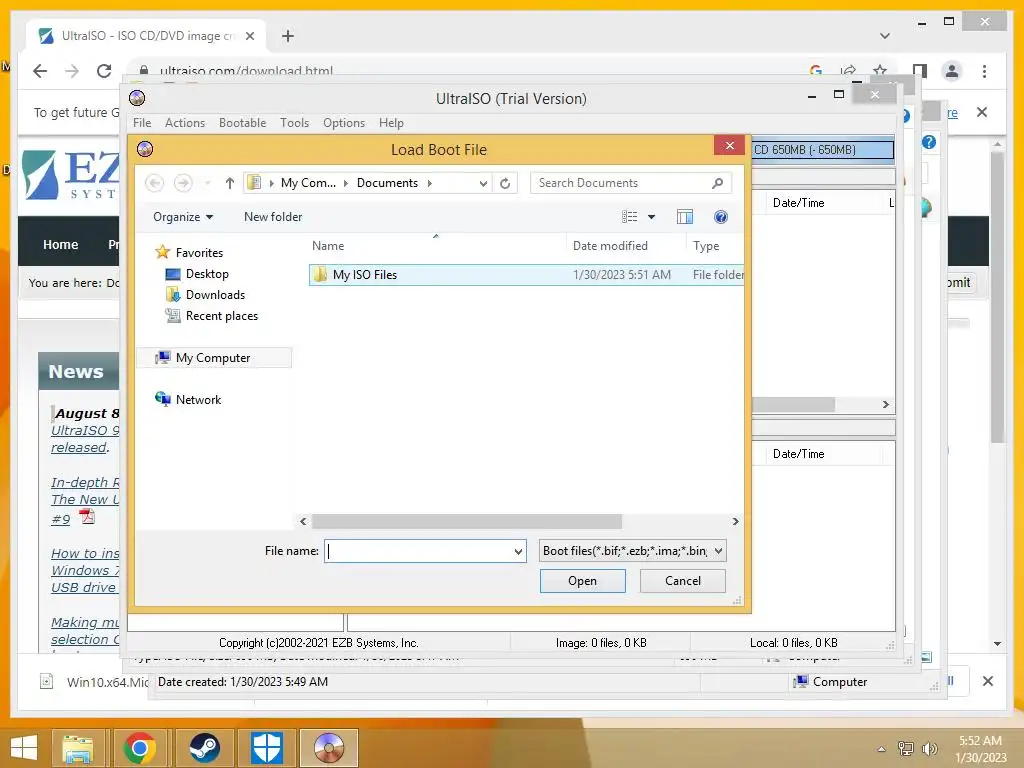This screenshot has width=1024, height=768.
Task: Click New folder in dialog toolbar
Action: (x=273, y=217)
